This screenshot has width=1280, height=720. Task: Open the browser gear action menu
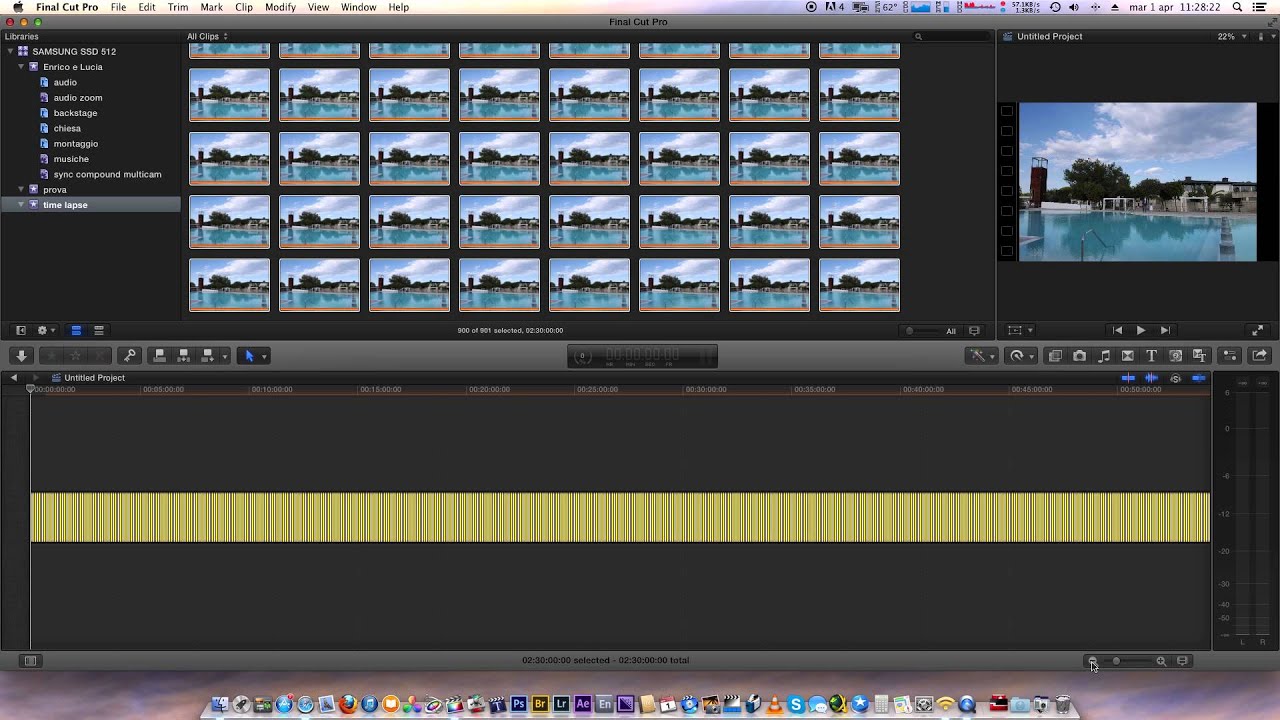(46, 330)
